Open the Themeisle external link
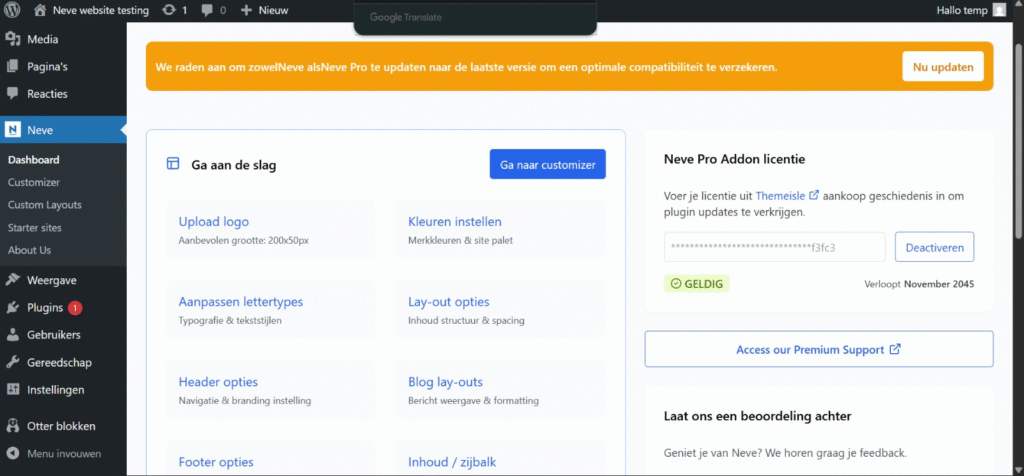The width and height of the screenshot is (1024, 476). point(787,195)
